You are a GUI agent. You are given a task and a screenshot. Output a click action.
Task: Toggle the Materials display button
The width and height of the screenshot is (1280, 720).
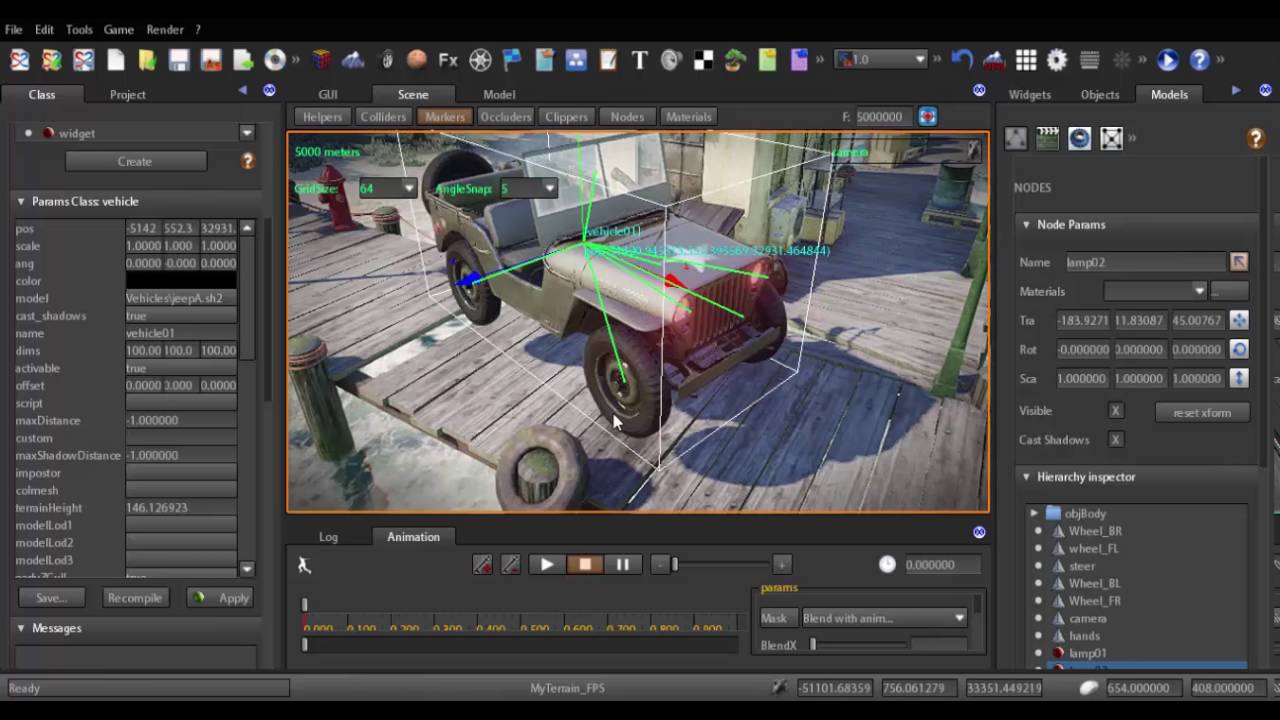[x=689, y=116]
